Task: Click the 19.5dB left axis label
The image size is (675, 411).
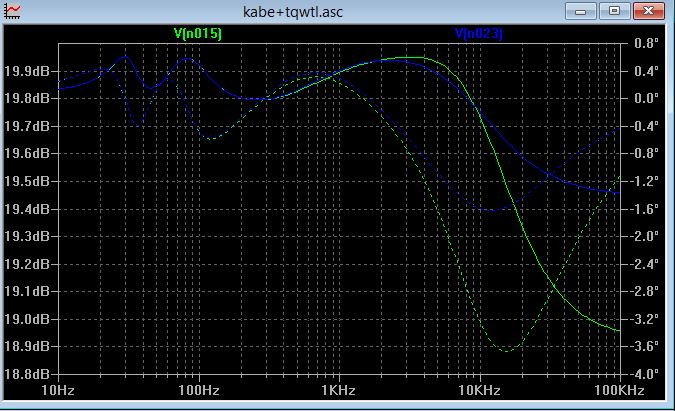Action: (27, 181)
